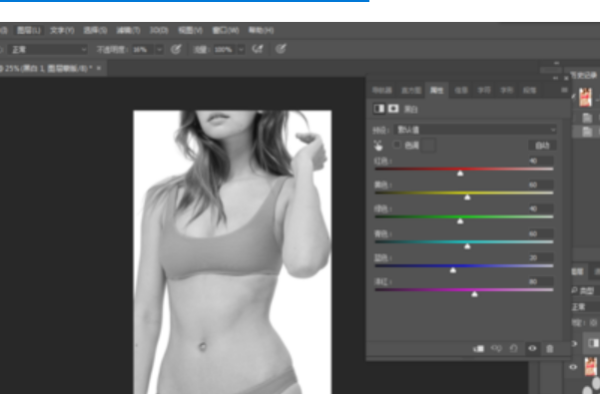
Task: Open the 预设 preset dropdown
Action: (475, 130)
